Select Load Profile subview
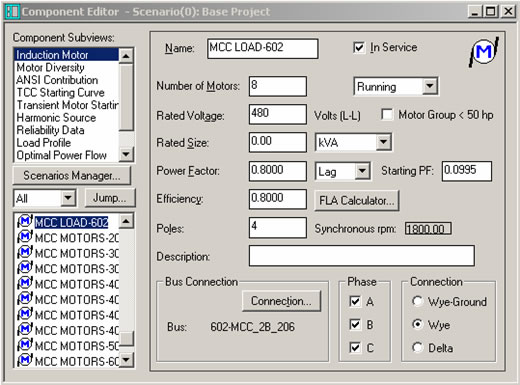The width and height of the screenshot is (520, 385). (x=66, y=143)
